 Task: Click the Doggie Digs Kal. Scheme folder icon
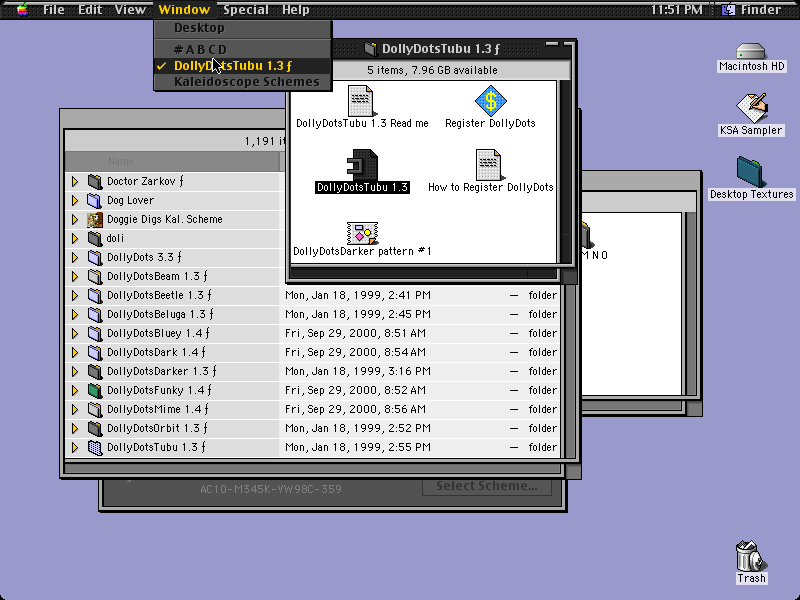(x=95, y=219)
